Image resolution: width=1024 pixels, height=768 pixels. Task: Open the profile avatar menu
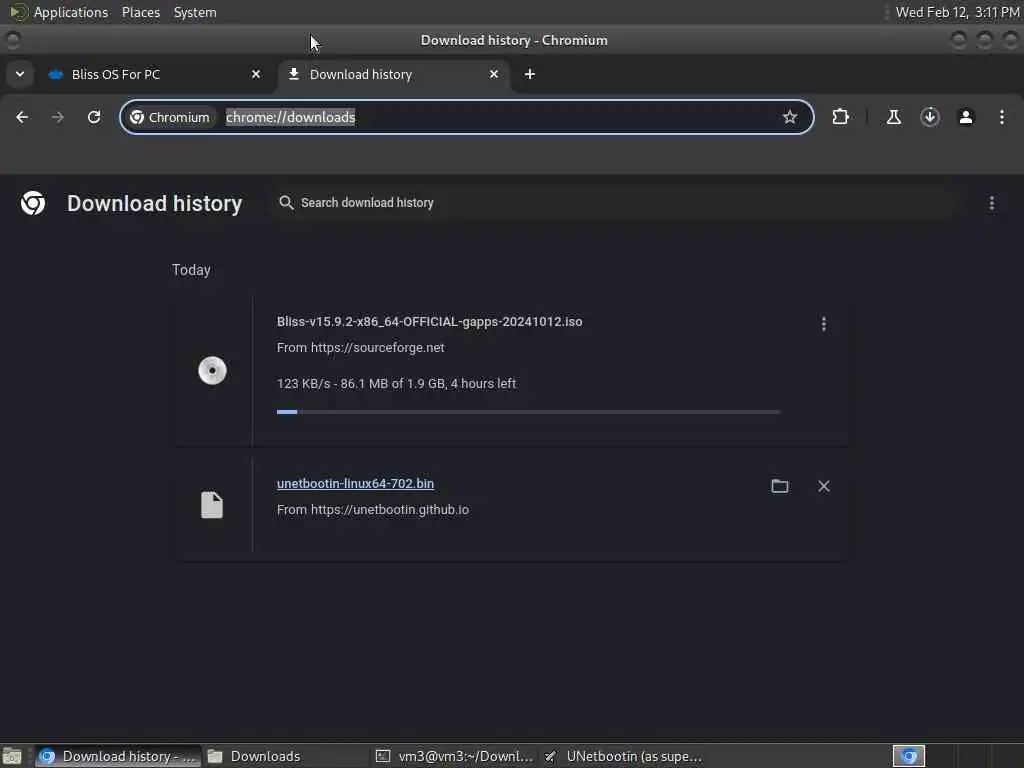click(966, 117)
